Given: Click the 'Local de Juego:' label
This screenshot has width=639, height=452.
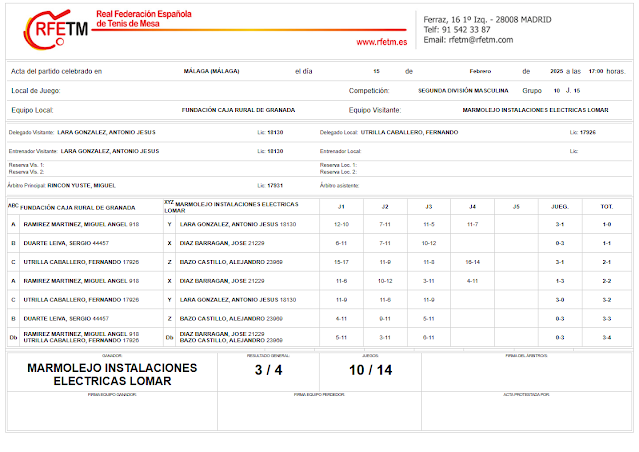Looking at the screenshot, I should pyautogui.click(x=36, y=90).
